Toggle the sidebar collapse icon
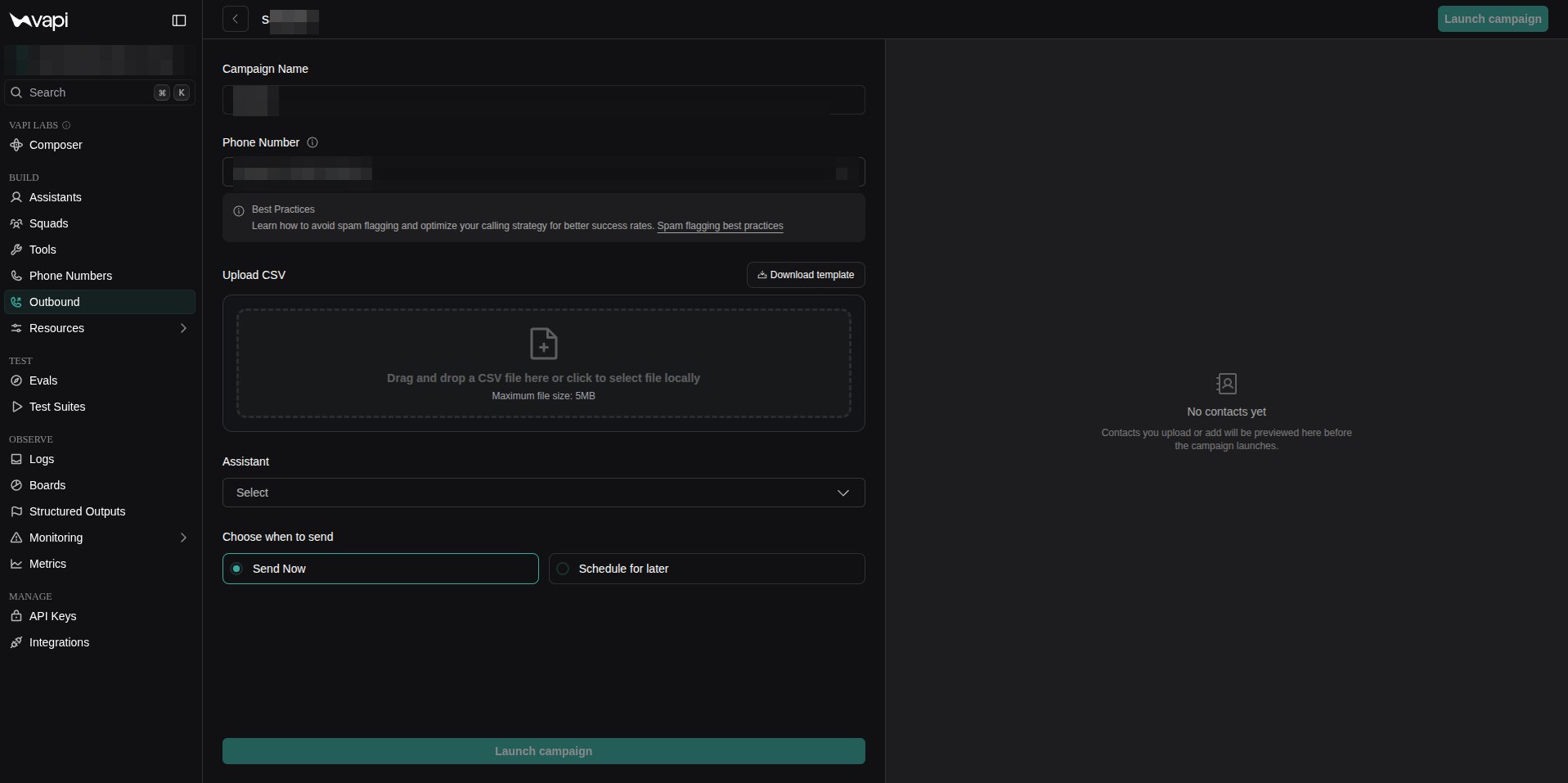Viewport: 1568px width, 783px height. click(179, 20)
